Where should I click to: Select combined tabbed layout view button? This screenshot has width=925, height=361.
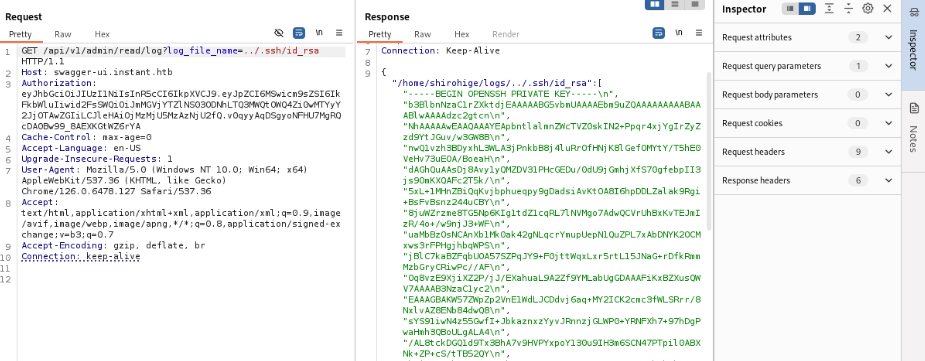[x=695, y=4]
